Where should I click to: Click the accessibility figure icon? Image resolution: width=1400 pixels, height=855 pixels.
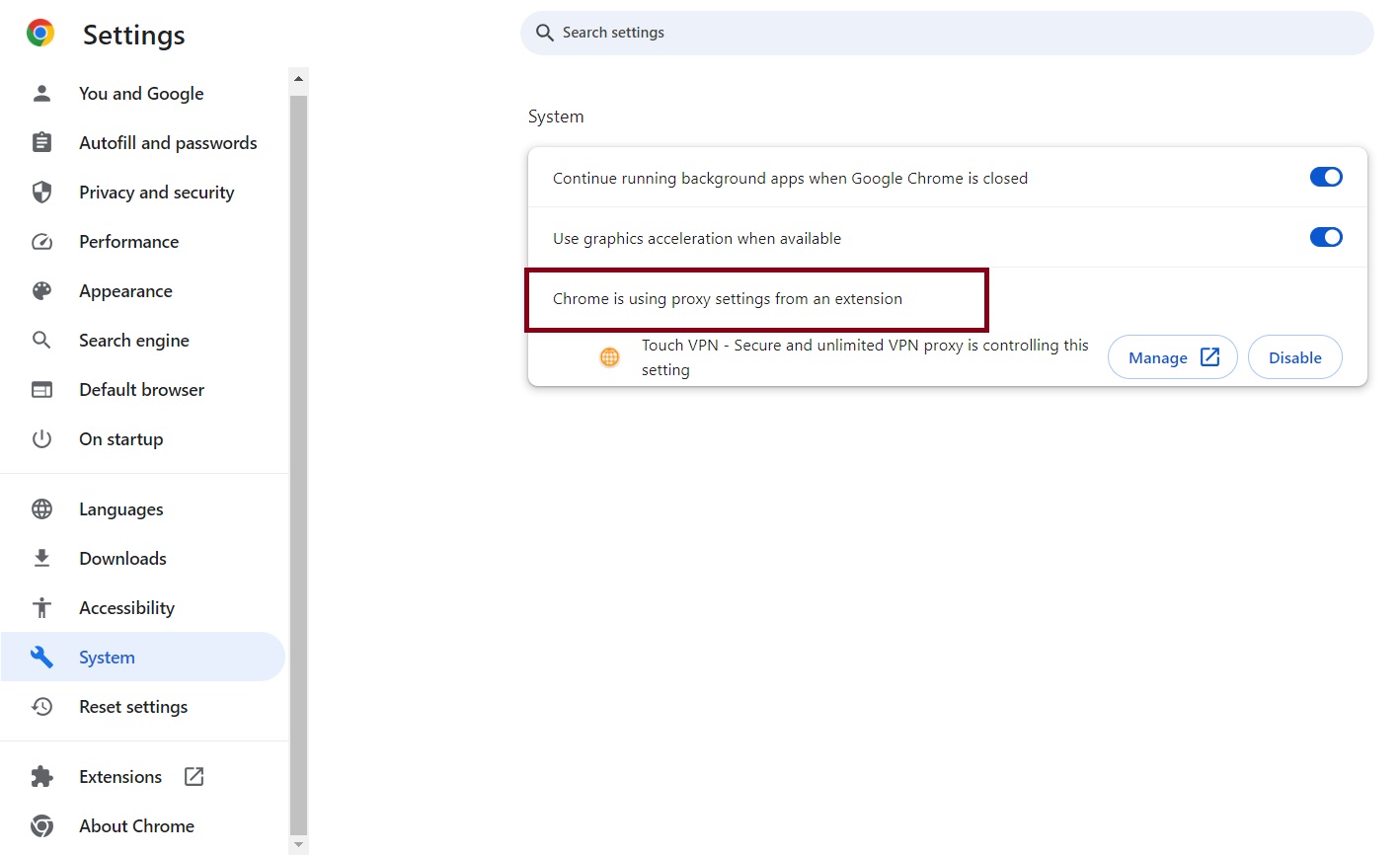(x=41, y=608)
